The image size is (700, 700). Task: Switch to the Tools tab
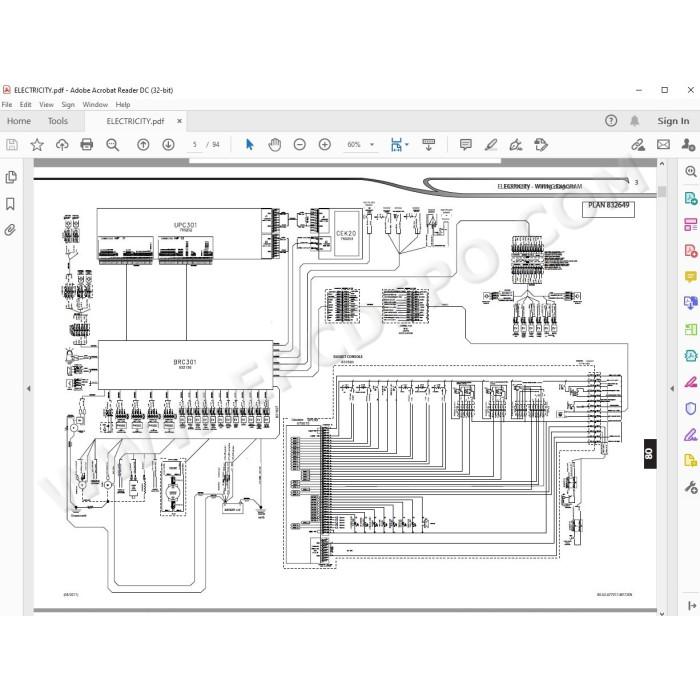tap(58, 121)
